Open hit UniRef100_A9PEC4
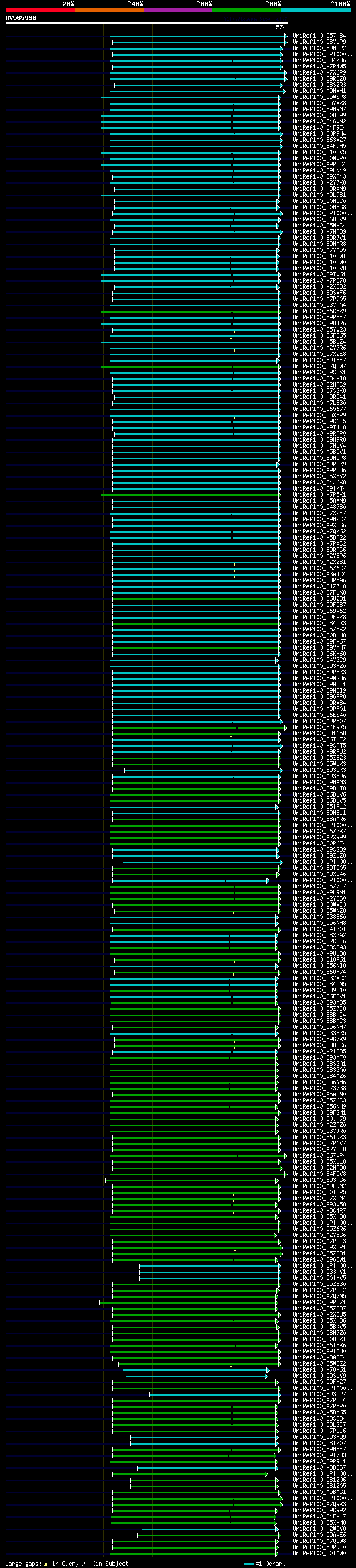The width and height of the screenshot is (356, 1568). pyautogui.click(x=319, y=164)
